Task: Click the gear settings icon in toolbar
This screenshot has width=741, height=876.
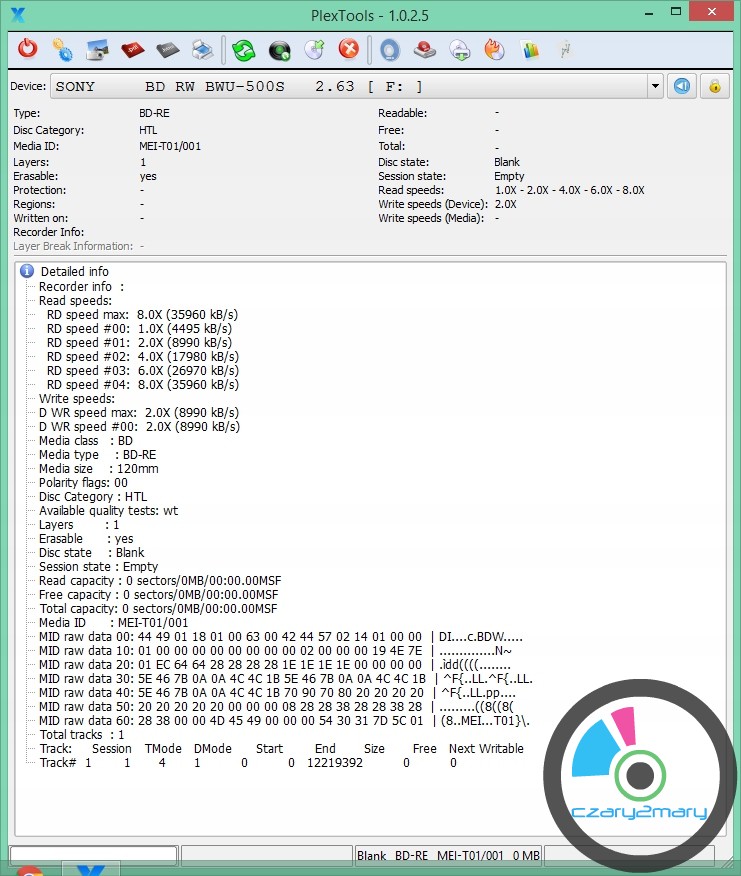Action: [x=62, y=49]
